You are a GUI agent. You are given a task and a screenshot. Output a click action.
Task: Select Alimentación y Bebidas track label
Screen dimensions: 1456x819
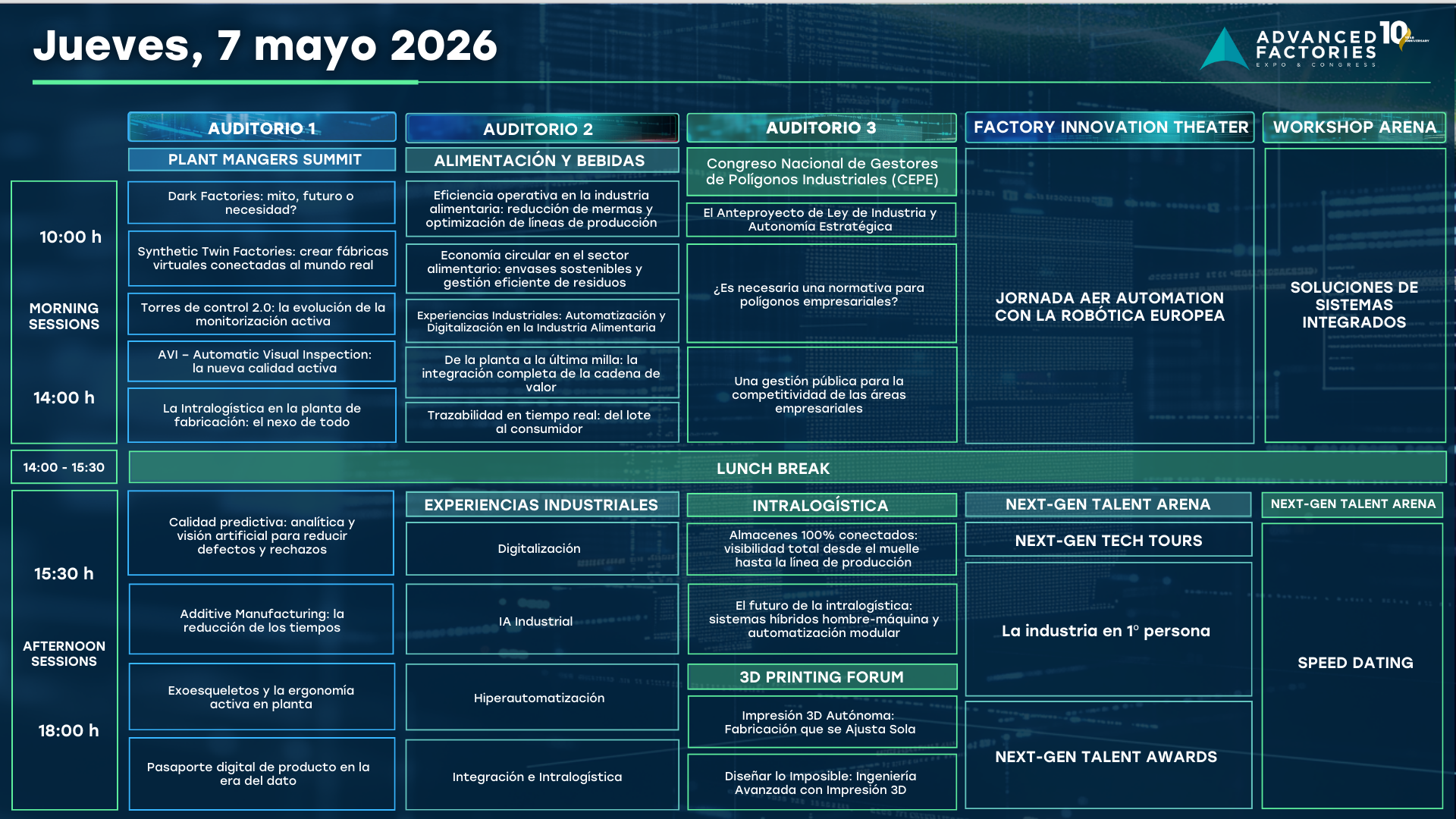click(541, 160)
